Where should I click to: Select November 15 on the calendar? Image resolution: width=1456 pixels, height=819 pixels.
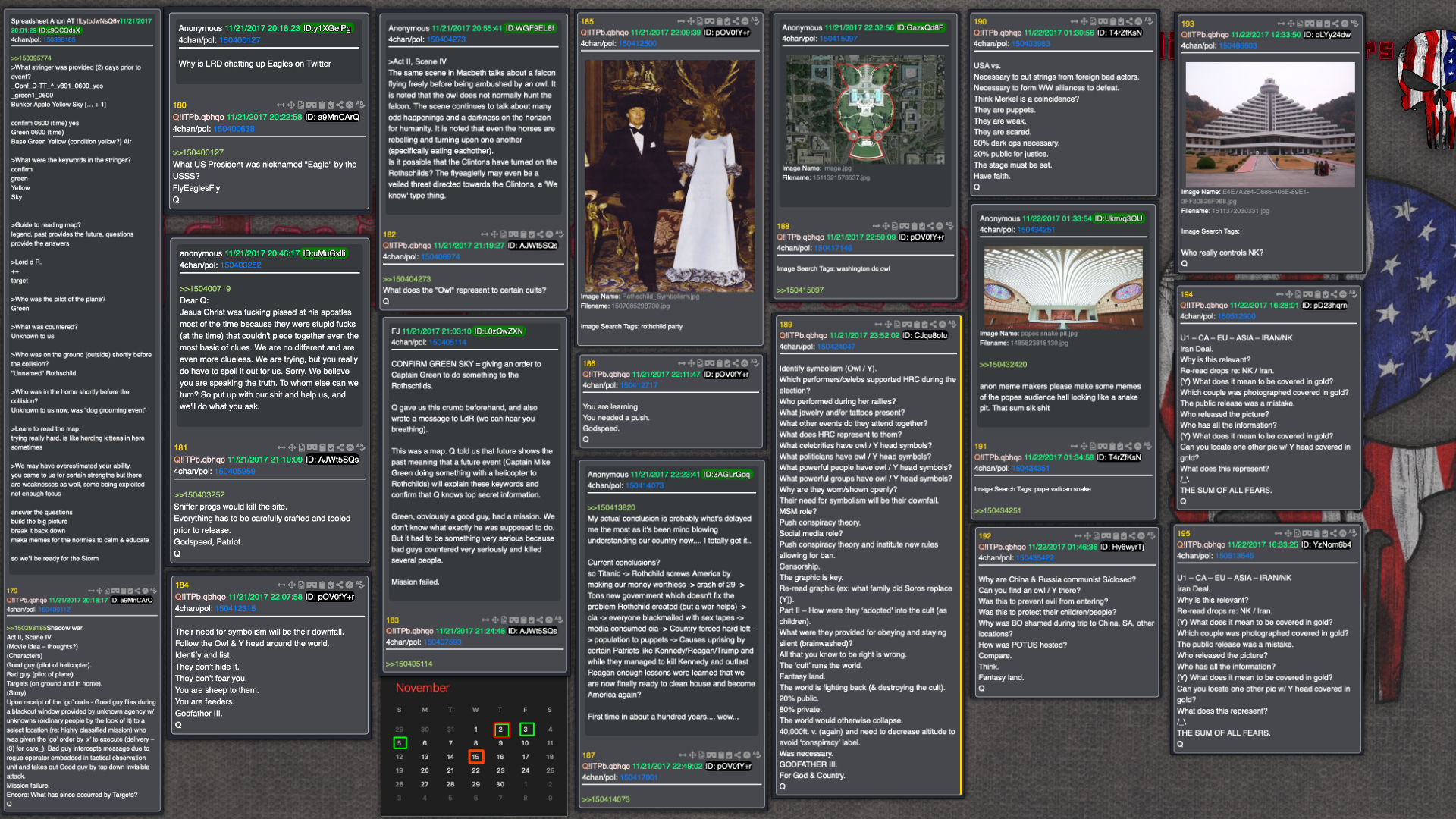tap(475, 756)
